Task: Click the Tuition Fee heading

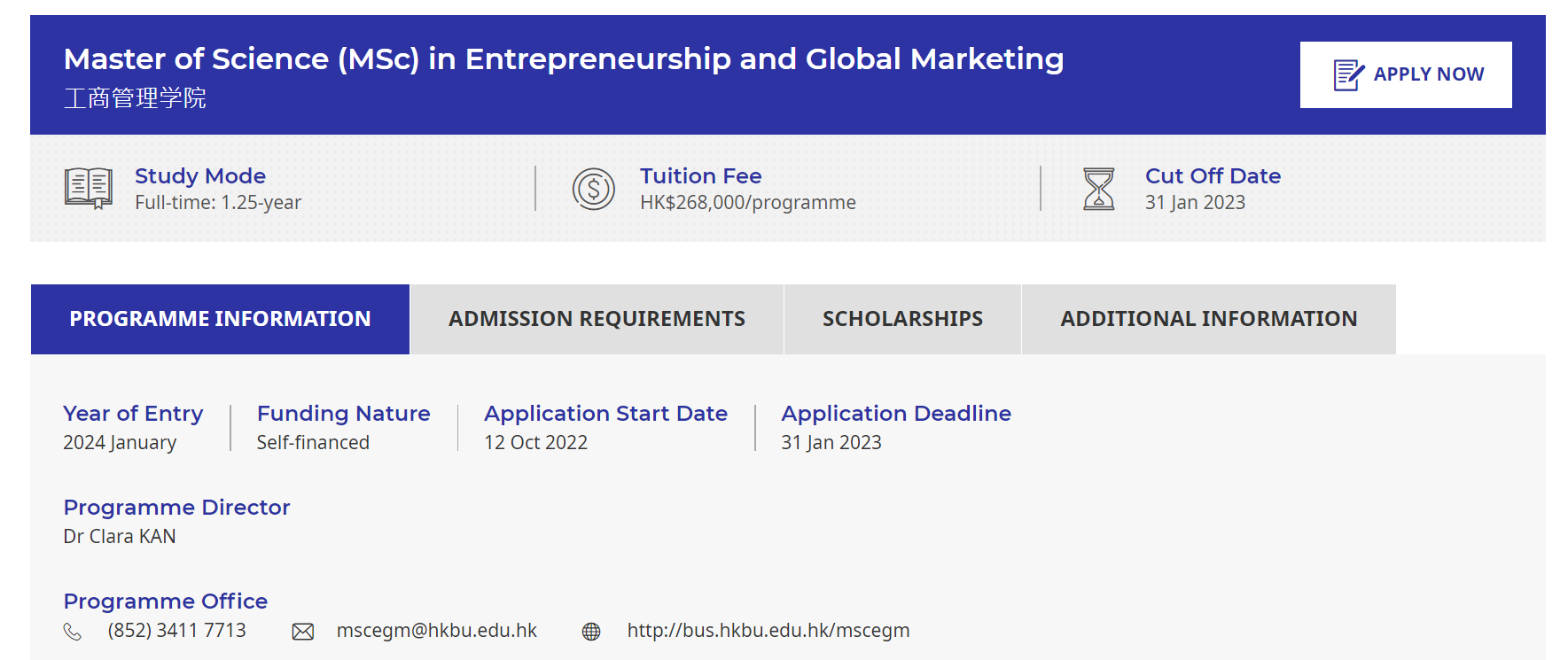Action: pos(700,176)
